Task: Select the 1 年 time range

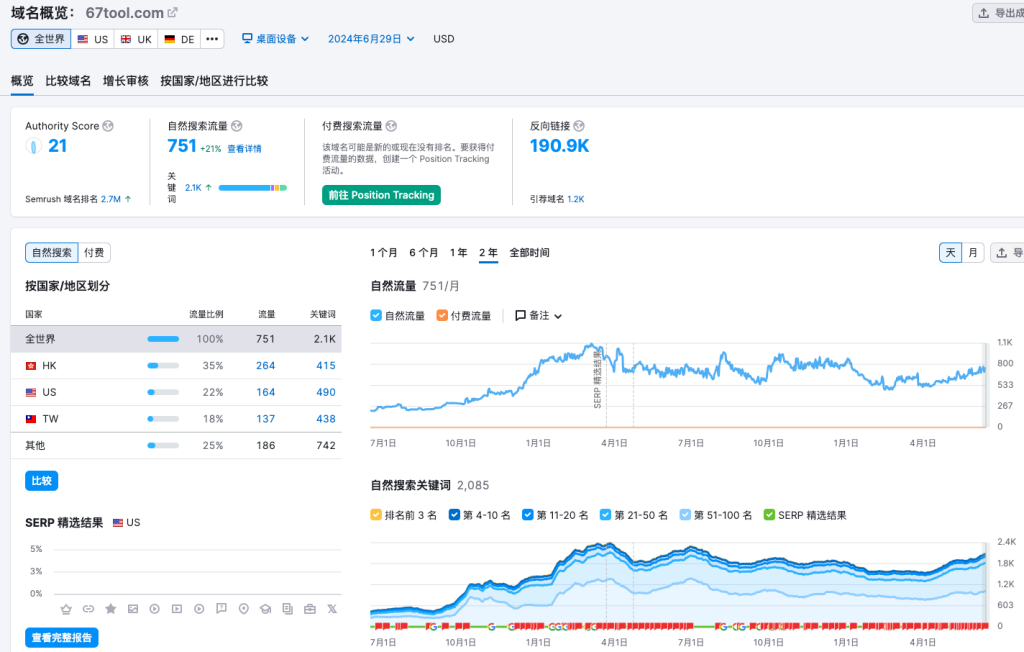Action: click(458, 253)
